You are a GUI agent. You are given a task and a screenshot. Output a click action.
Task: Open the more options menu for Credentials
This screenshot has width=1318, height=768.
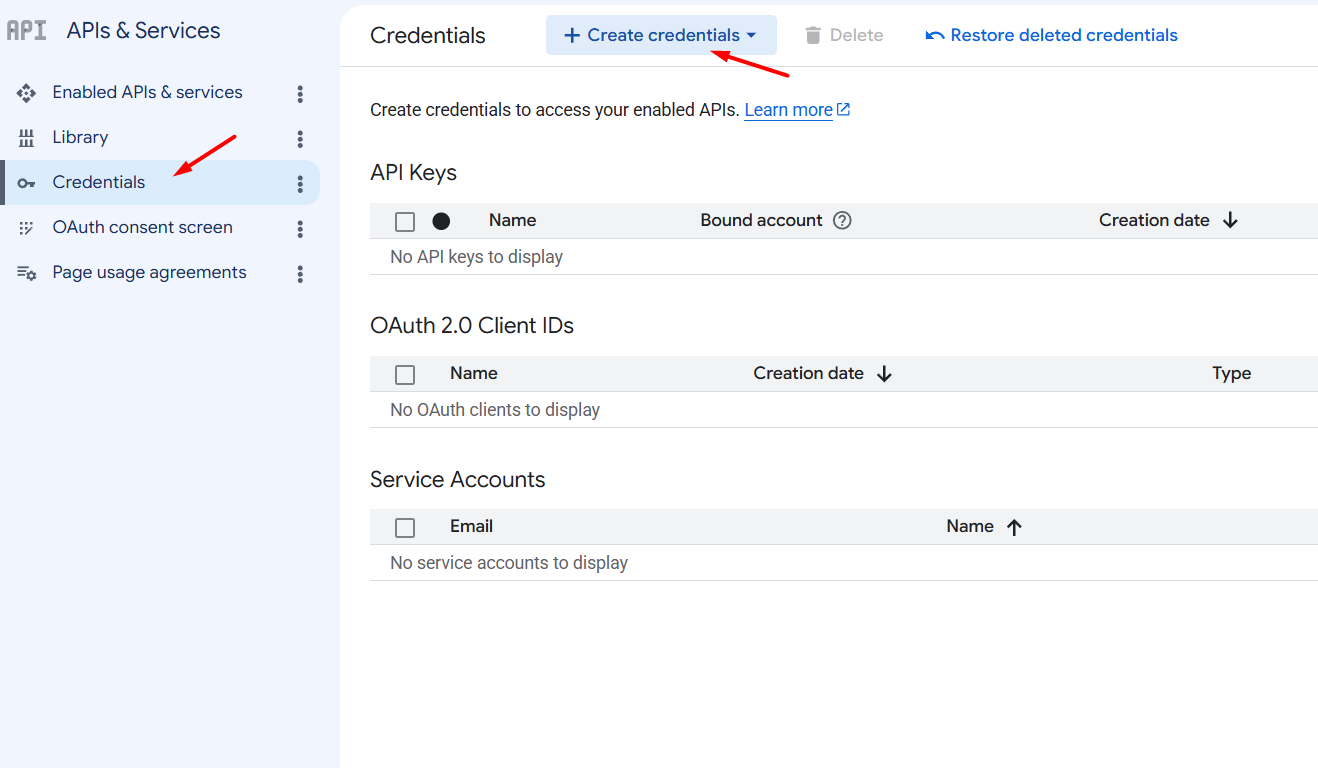click(x=300, y=184)
